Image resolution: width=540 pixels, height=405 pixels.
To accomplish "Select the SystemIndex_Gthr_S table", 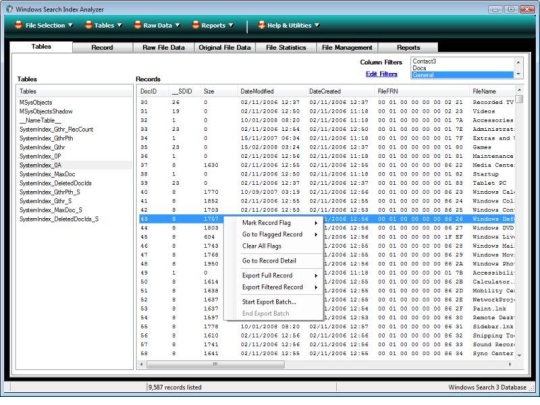I will coord(45,201).
